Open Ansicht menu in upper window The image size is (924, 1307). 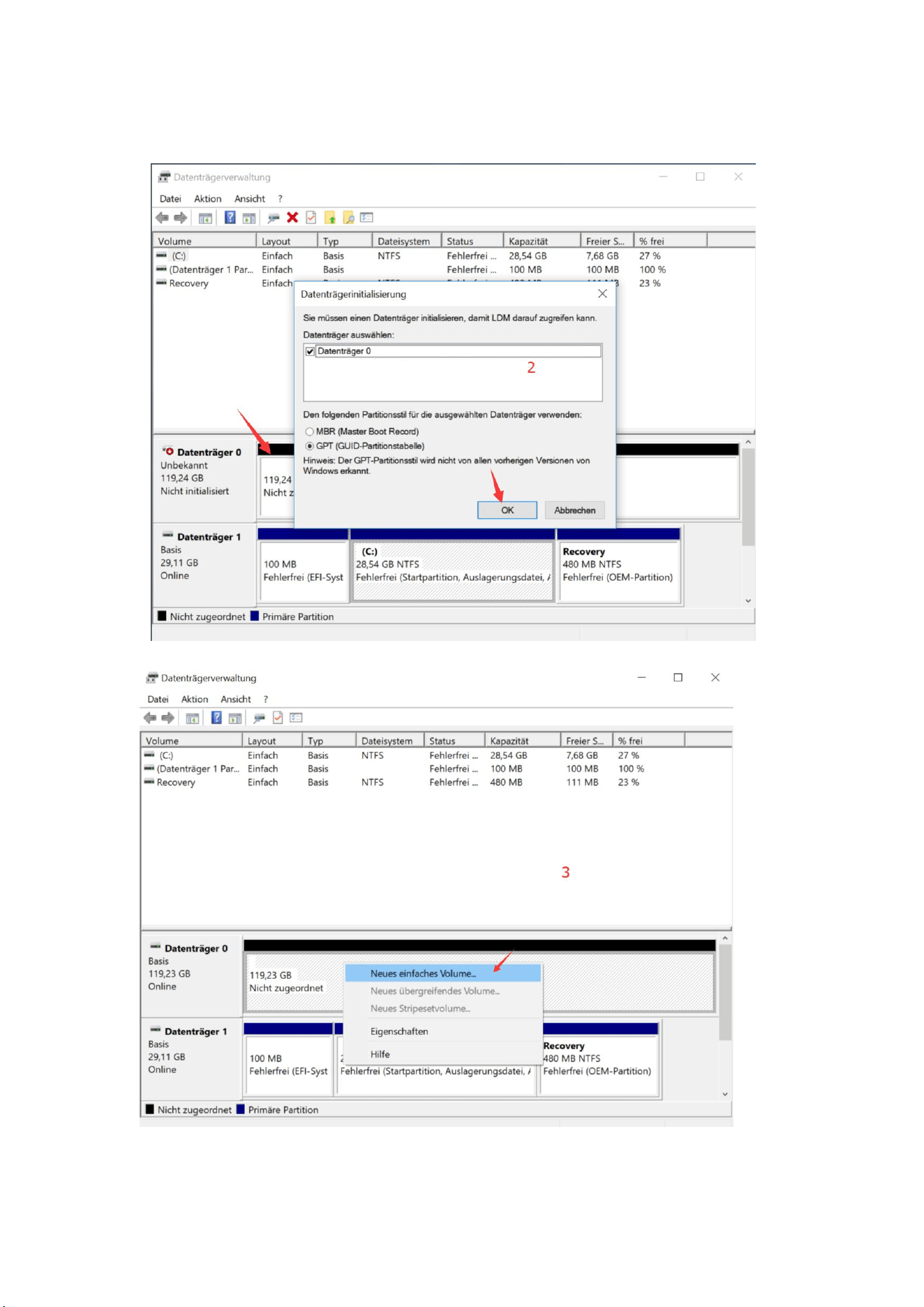click(x=250, y=198)
